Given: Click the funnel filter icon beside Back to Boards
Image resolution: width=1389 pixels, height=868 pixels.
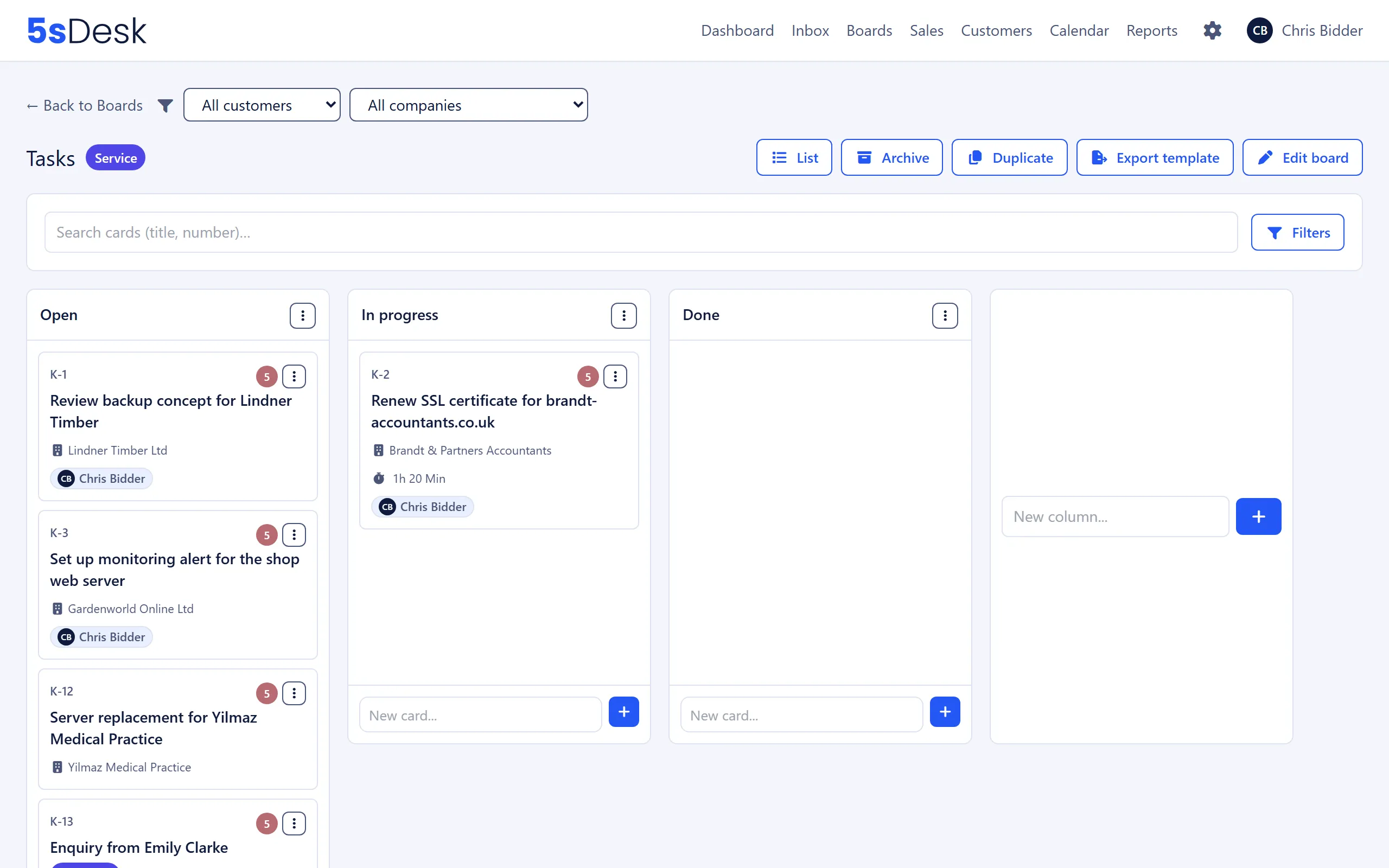Looking at the screenshot, I should click(x=165, y=106).
